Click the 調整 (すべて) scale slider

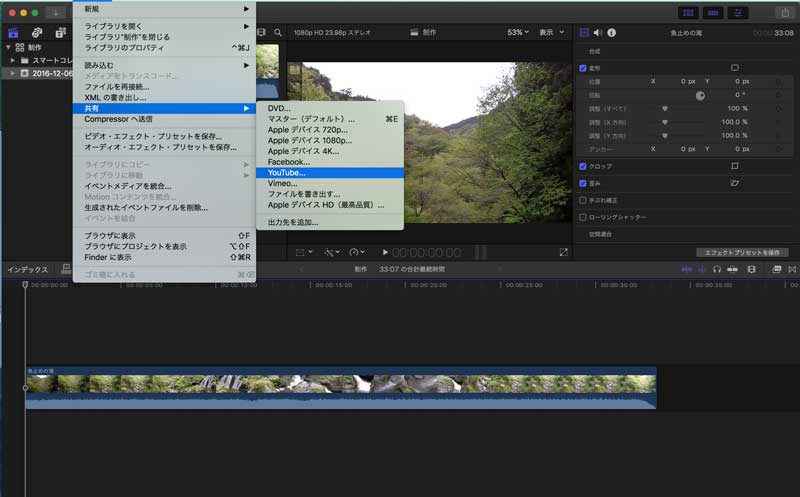pyautogui.click(x=664, y=108)
